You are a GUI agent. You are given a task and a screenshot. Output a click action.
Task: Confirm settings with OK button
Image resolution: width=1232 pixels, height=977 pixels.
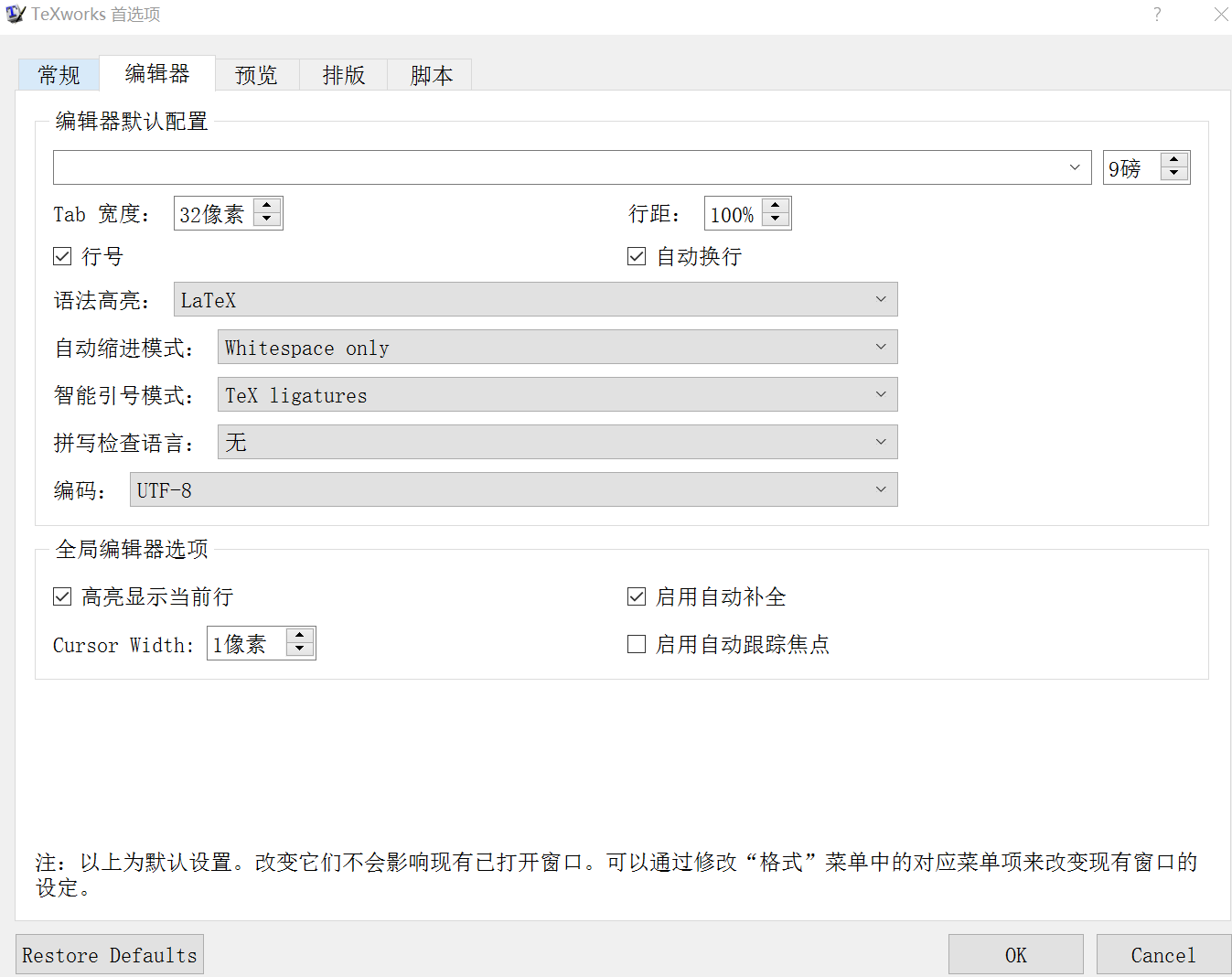[1016, 954]
